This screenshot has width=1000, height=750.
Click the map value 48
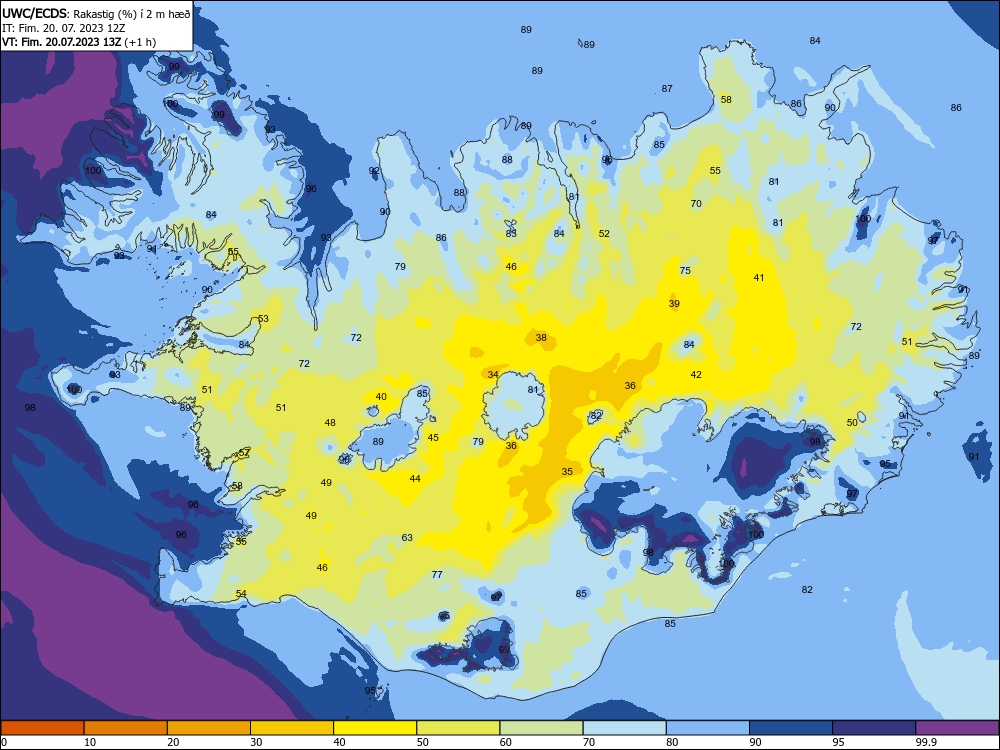[330, 422]
